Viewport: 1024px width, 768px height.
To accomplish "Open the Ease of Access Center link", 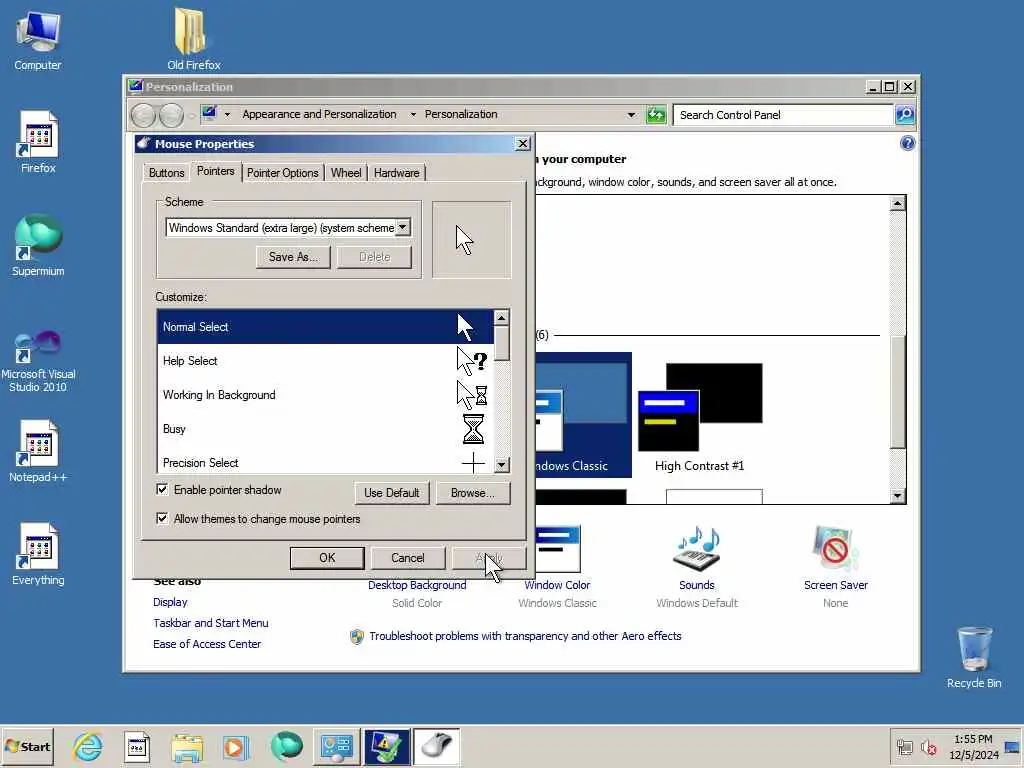I will (x=206, y=644).
